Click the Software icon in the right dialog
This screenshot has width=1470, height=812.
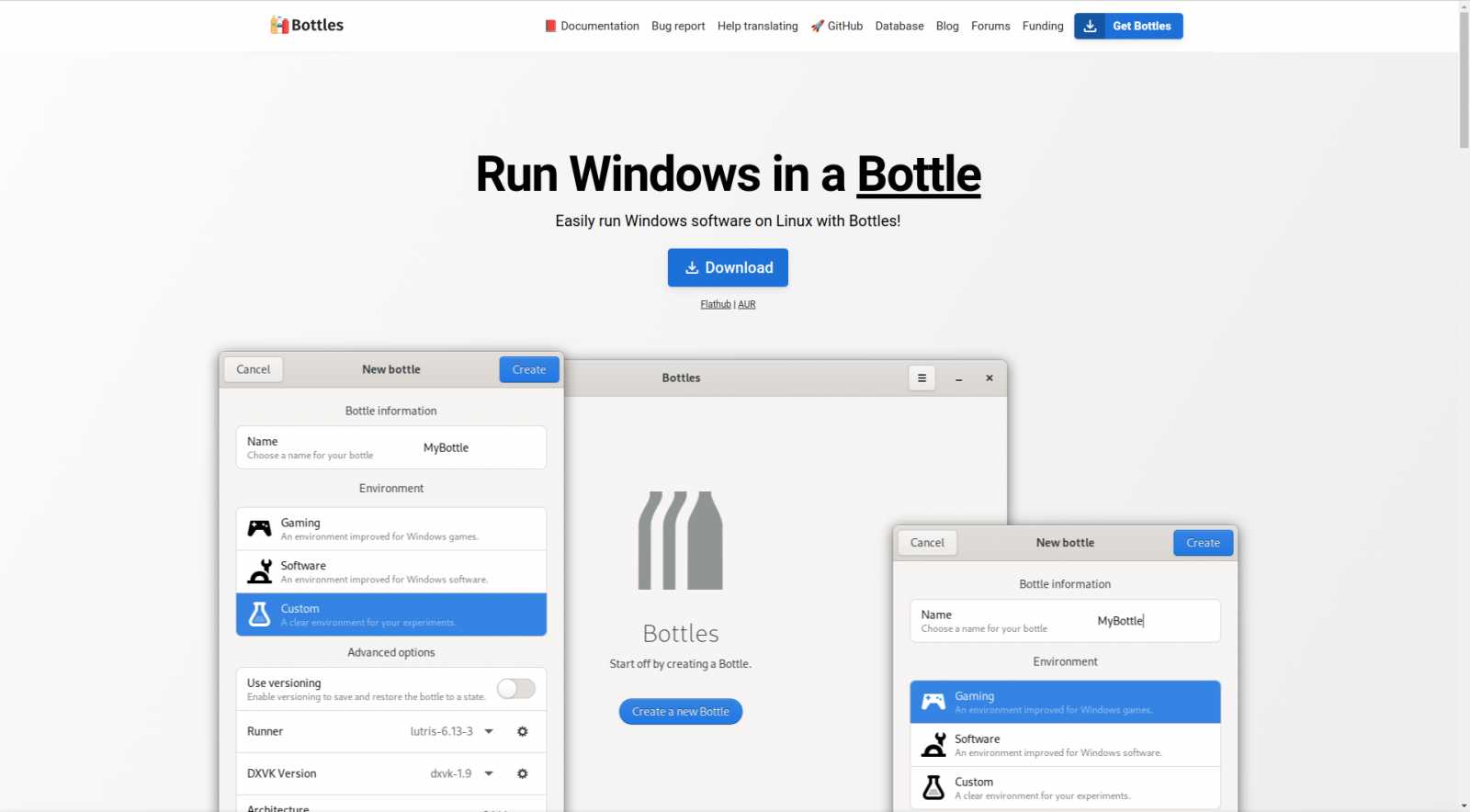pyautogui.click(x=933, y=745)
